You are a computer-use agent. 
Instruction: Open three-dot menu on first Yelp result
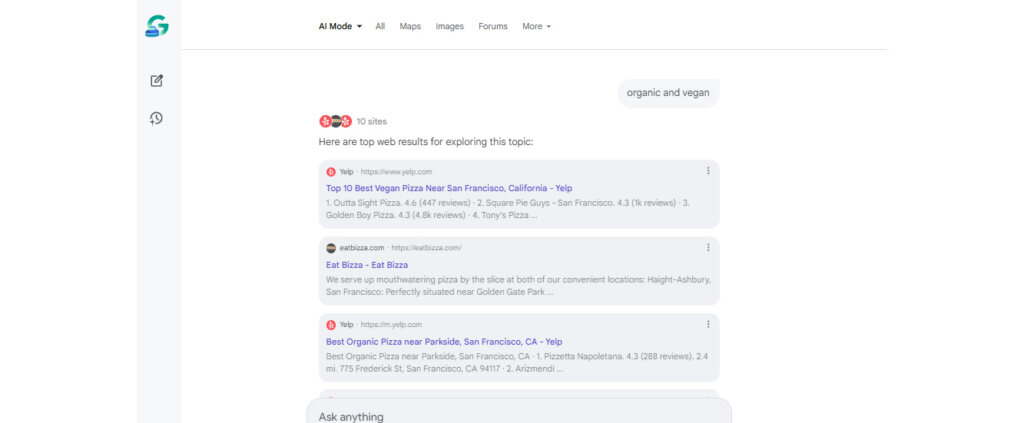pyautogui.click(x=708, y=171)
